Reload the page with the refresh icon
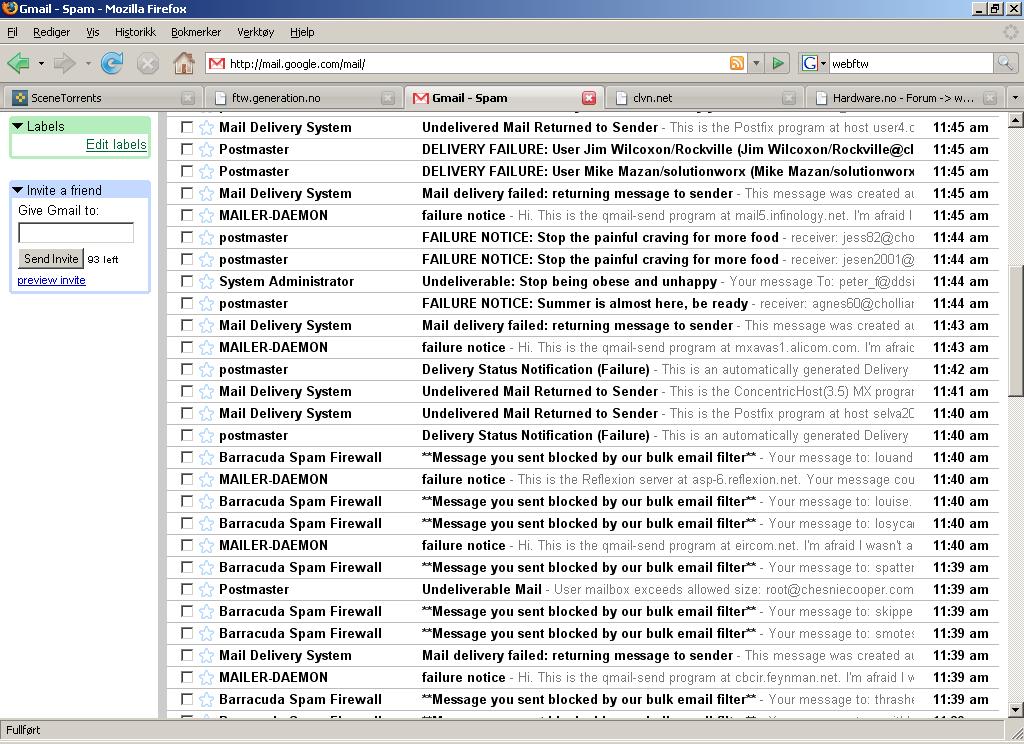 tap(112, 63)
